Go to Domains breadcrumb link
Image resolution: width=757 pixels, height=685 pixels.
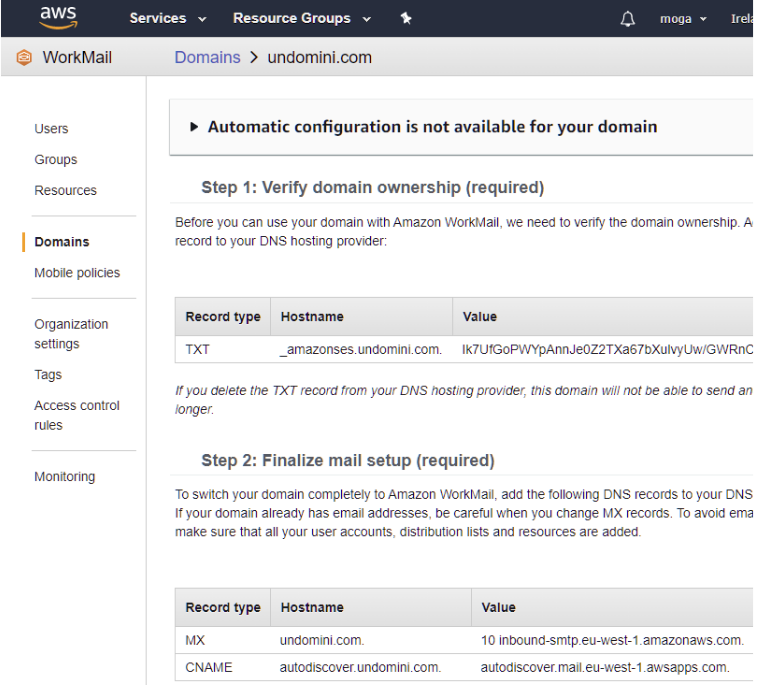click(x=207, y=57)
